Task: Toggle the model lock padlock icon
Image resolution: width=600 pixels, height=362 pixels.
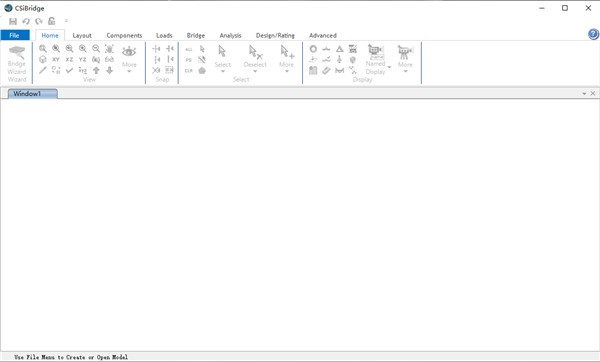Action: [x=52, y=21]
